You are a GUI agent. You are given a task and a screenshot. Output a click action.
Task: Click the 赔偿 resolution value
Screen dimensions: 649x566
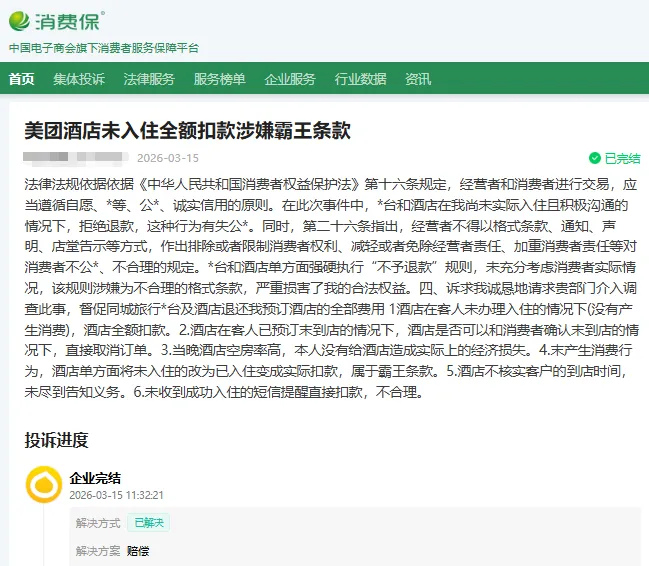(138, 551)
